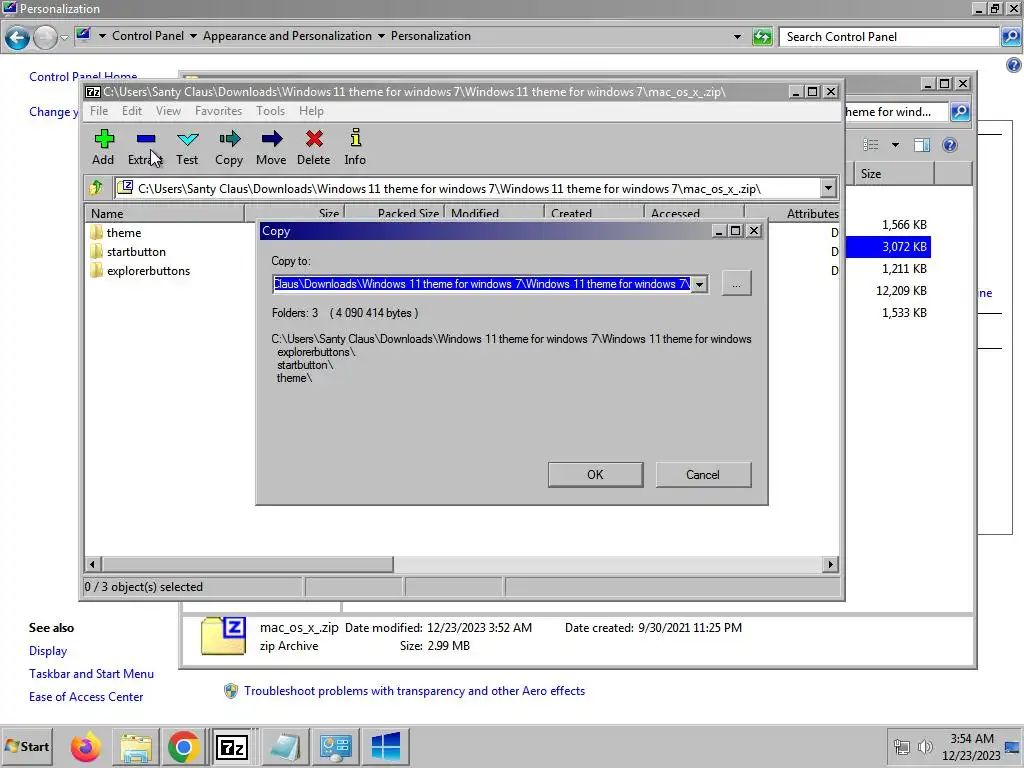This screenshot has height=768, width=1024.
Task: Open the Display link
Action: pos(48,651)
